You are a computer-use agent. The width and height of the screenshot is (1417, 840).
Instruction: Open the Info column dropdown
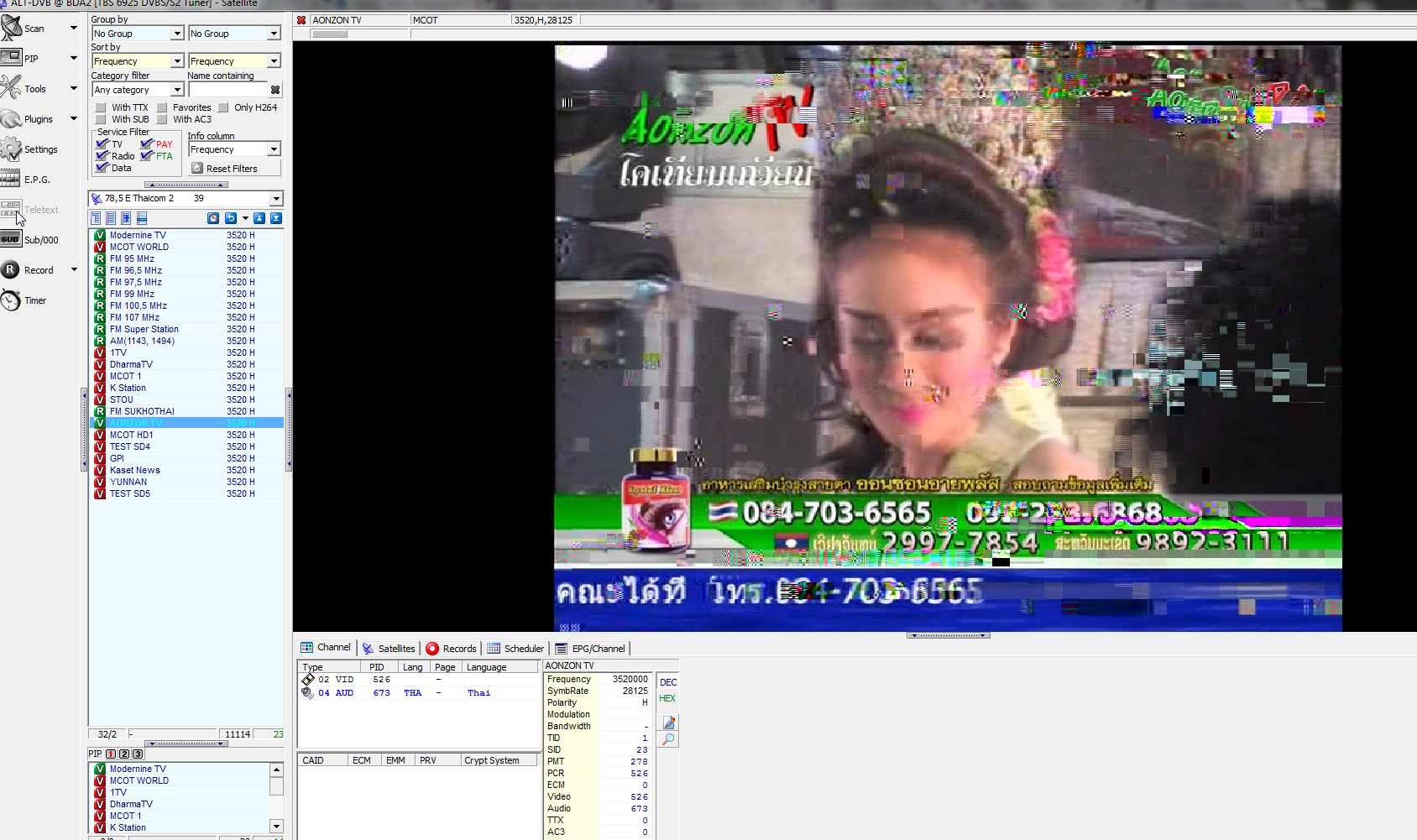274,149
